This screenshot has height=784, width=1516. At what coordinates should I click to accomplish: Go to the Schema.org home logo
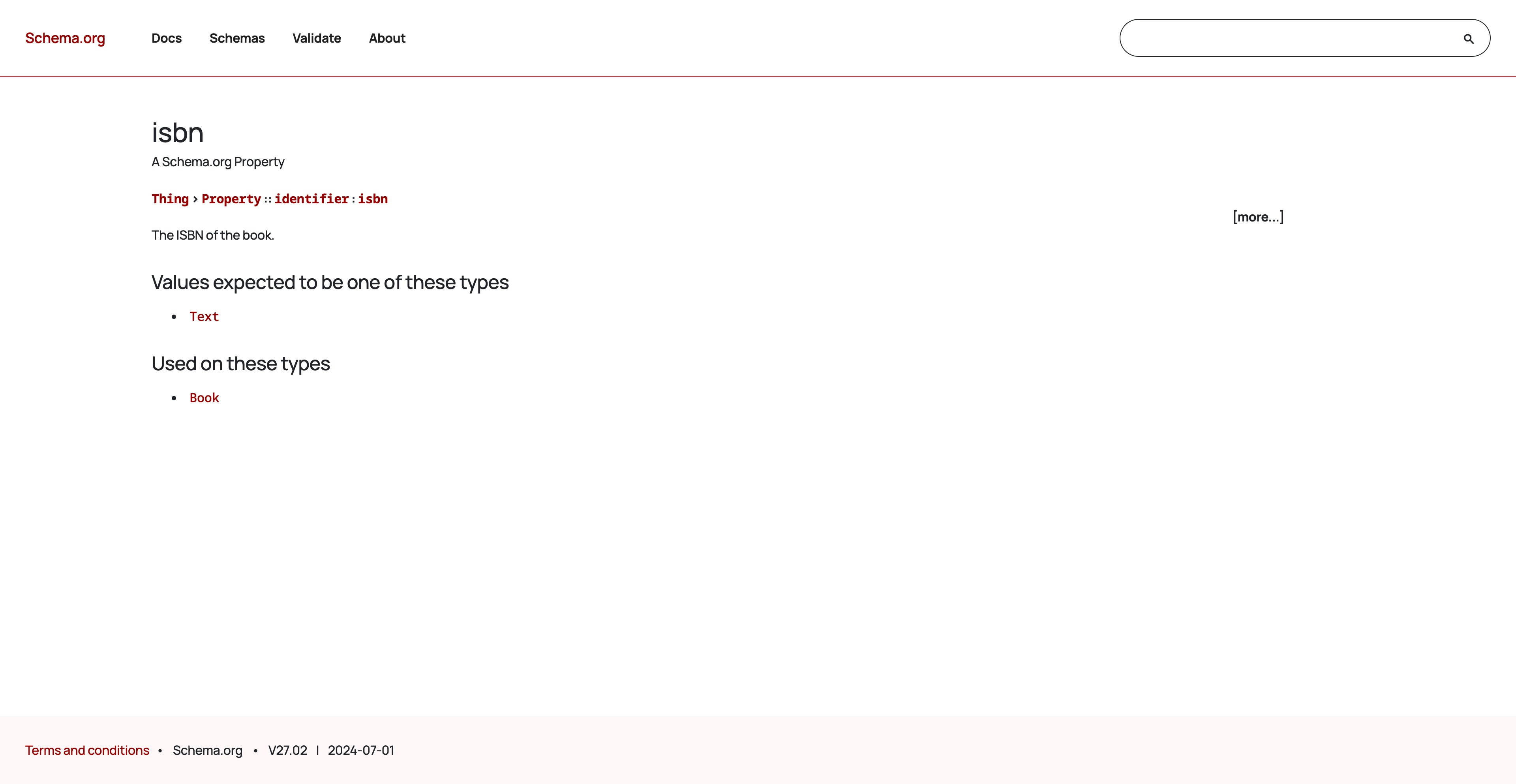click(x=65, y=38)
